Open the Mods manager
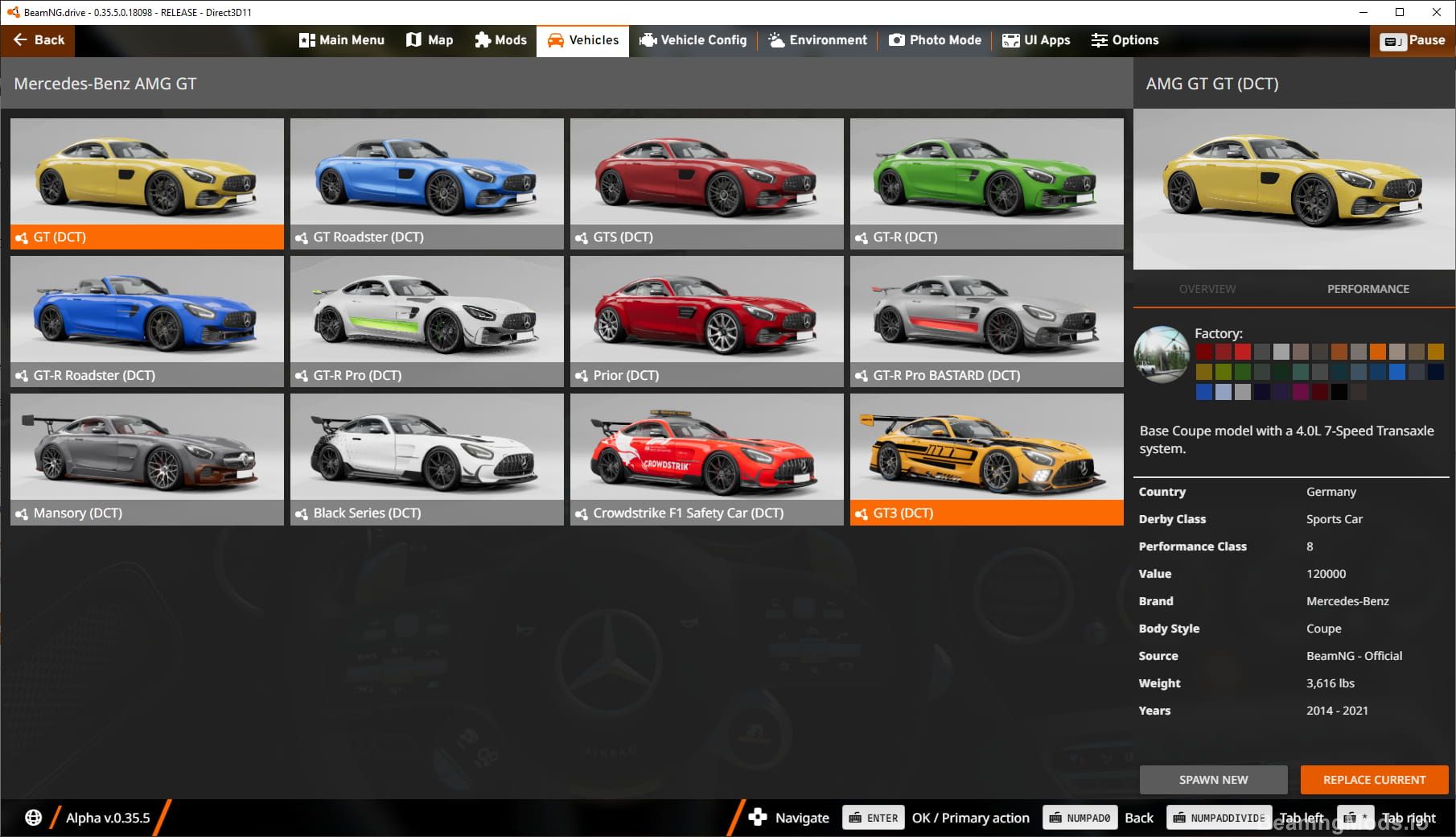This screenshot has height=837, width=1456. 500,40
